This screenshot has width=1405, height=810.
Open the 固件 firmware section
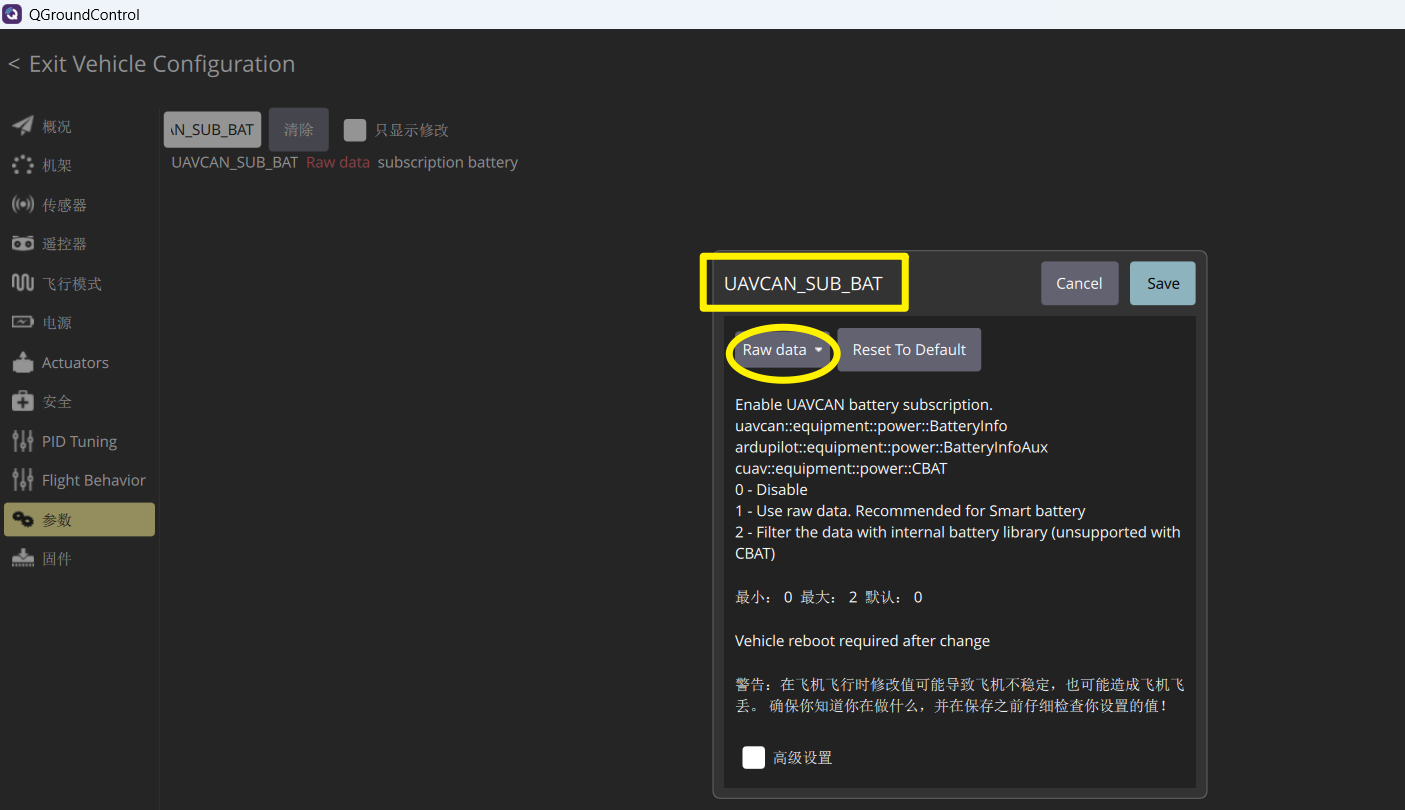[78, 559]
